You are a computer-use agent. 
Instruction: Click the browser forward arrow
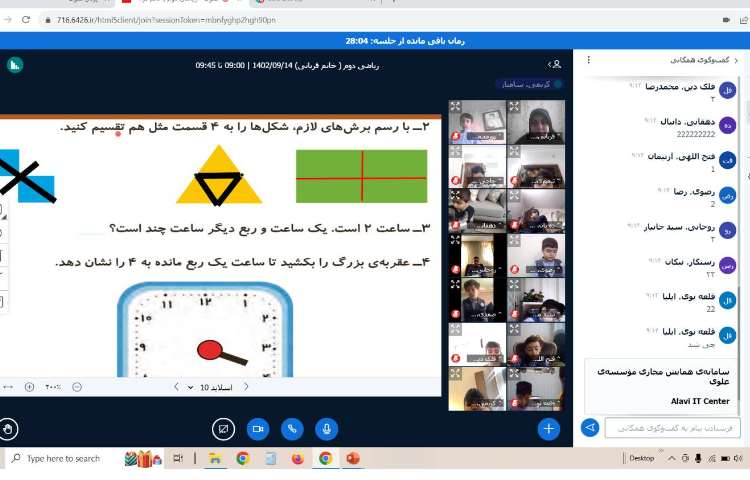[7, 20]
